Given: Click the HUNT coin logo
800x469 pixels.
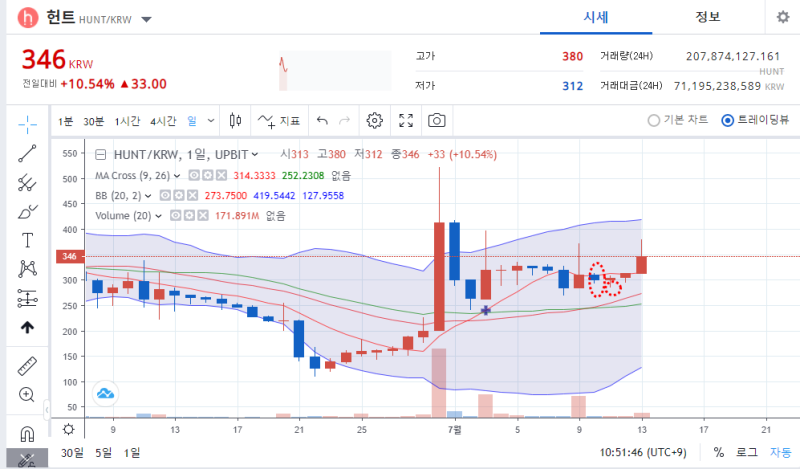Looking at the screenshot, I should click(28, 18).
